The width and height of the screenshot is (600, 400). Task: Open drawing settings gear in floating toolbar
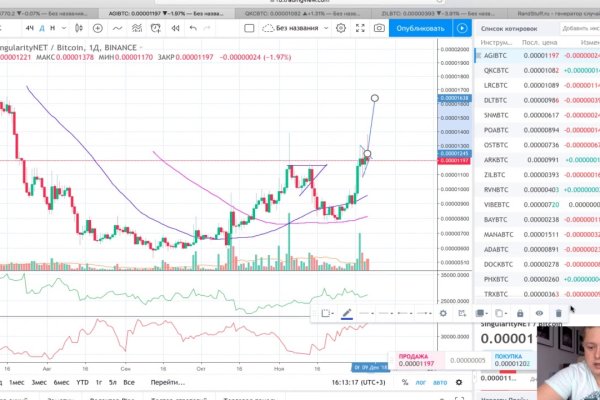[443, 313]
